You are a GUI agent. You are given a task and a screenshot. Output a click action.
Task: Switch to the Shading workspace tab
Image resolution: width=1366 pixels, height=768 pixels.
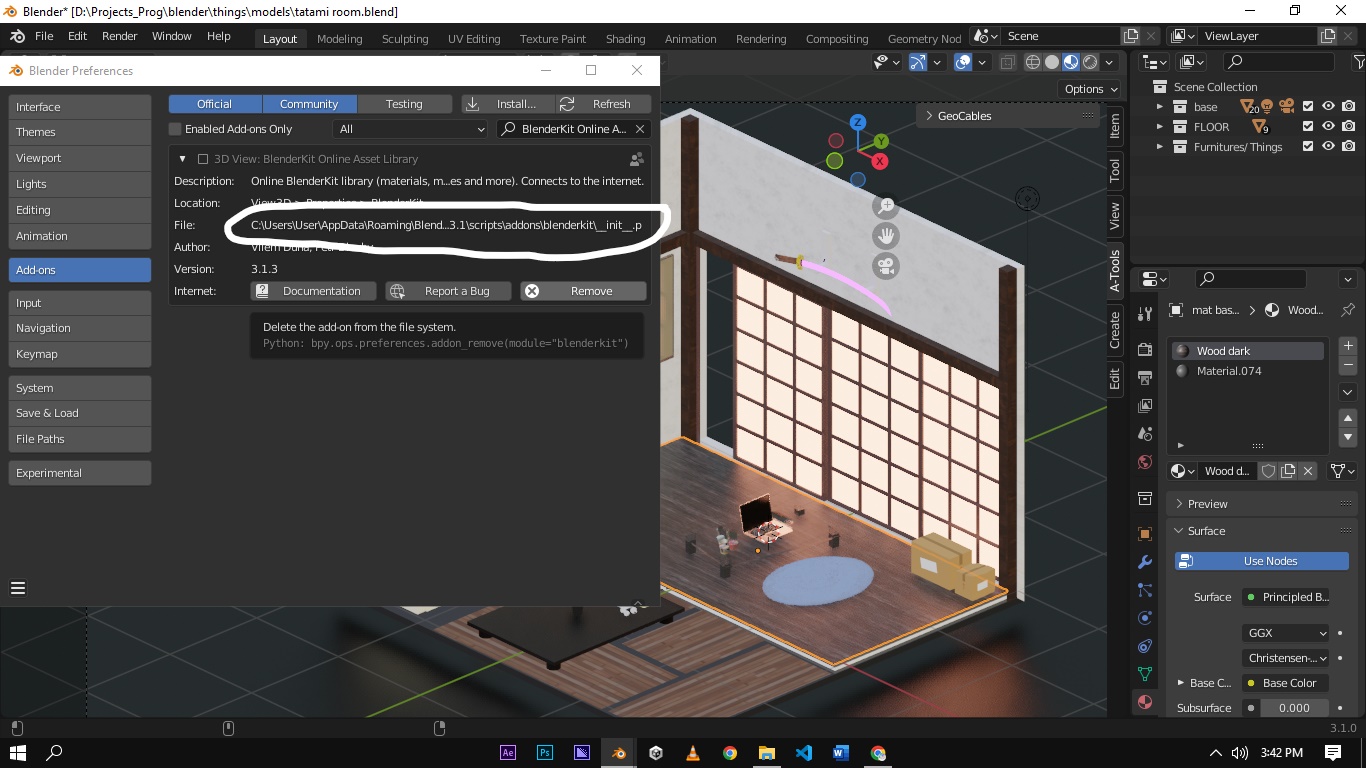[x=625, y=39]
